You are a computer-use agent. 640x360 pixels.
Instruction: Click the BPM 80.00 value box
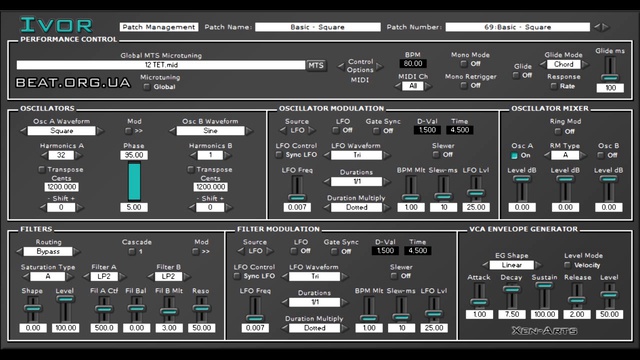click(x=413, y=64)
